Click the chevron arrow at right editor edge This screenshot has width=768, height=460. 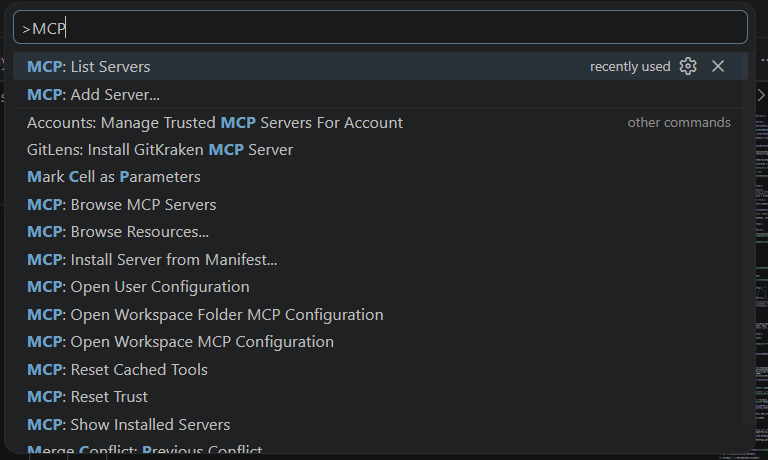[x=761, y=95]
